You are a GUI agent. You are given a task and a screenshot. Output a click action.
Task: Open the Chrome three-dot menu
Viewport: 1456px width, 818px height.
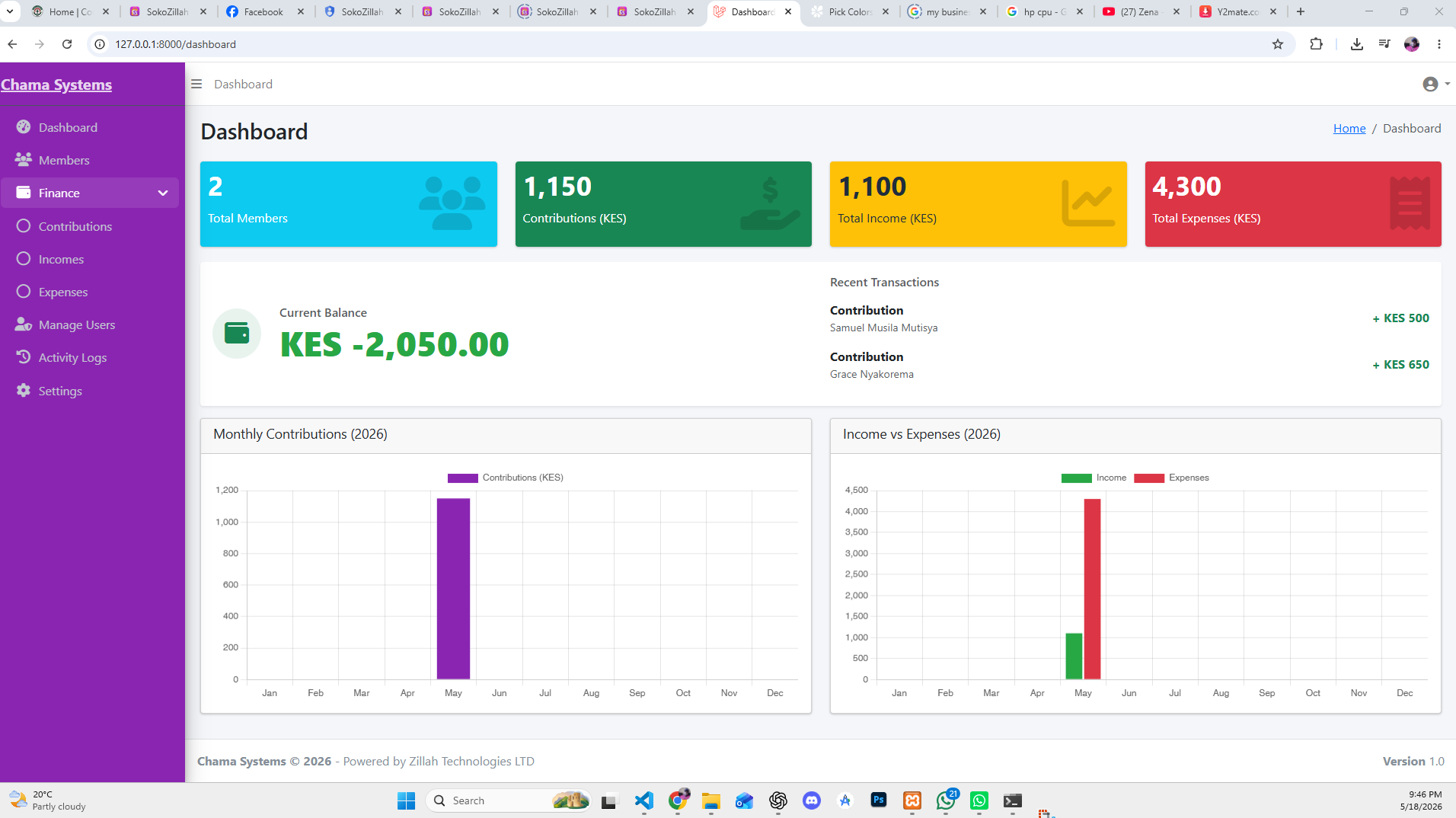click(x=1439, y=44)
